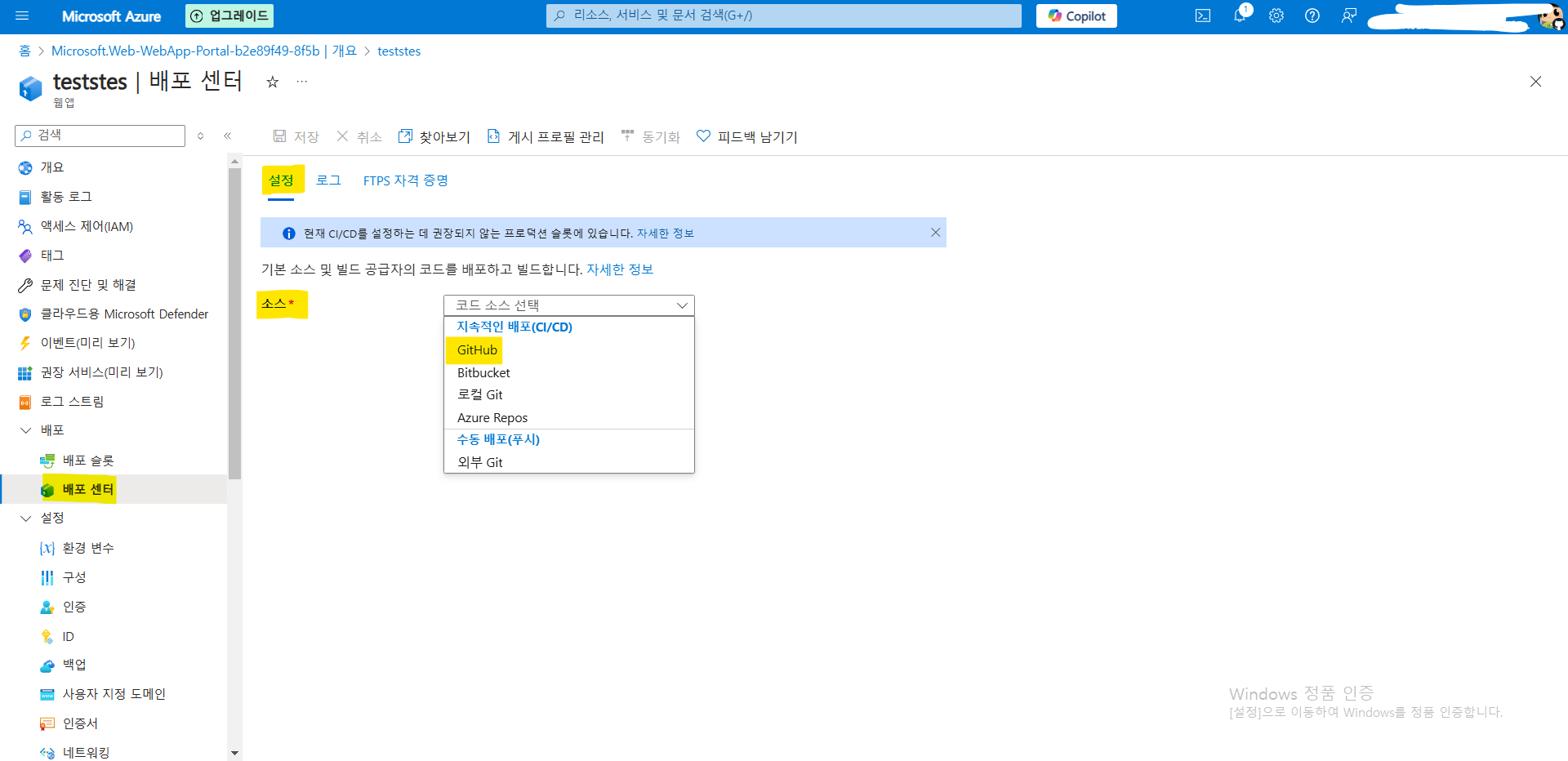Open the more options ellipsis next to title
This screenshot has height=761, width=1568.
302,82
